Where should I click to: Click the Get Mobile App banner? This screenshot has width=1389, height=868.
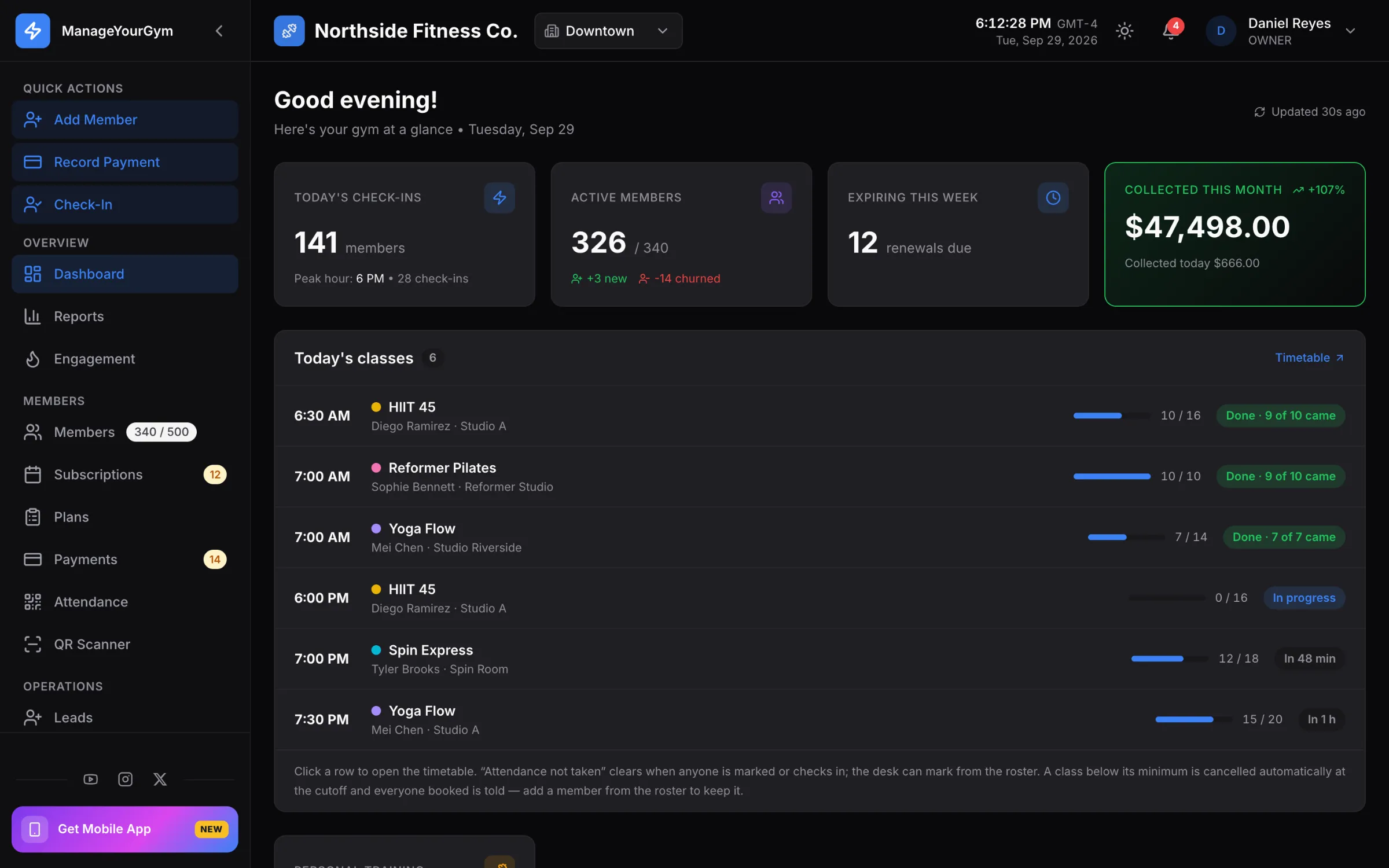click(x=124, y=829)
